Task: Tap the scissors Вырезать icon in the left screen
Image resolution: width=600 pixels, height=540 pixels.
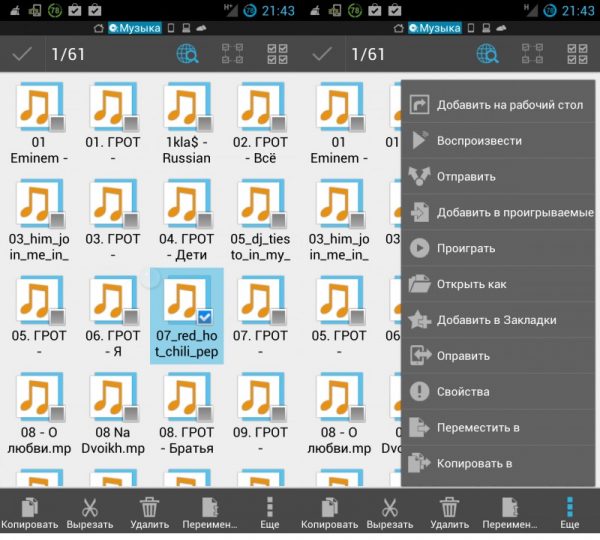Action: coord(88,509)
